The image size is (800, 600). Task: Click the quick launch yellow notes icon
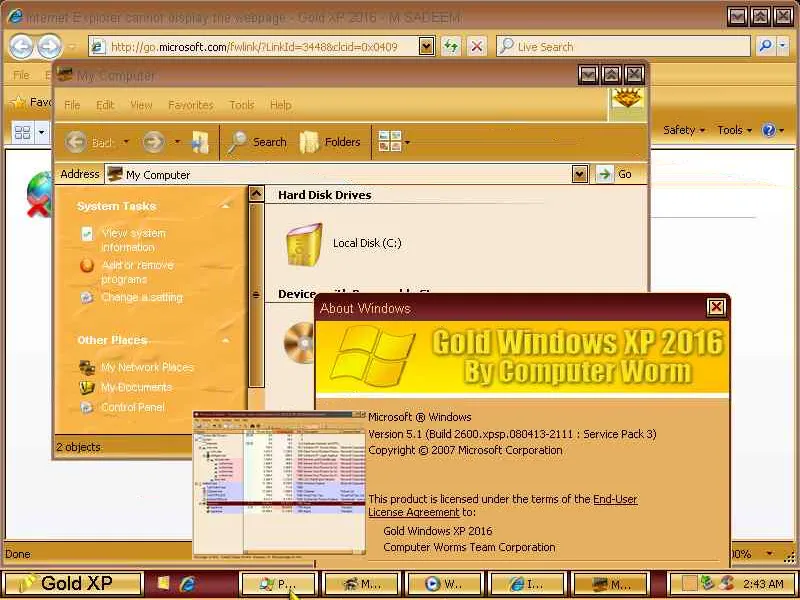(x=163, y=583)
